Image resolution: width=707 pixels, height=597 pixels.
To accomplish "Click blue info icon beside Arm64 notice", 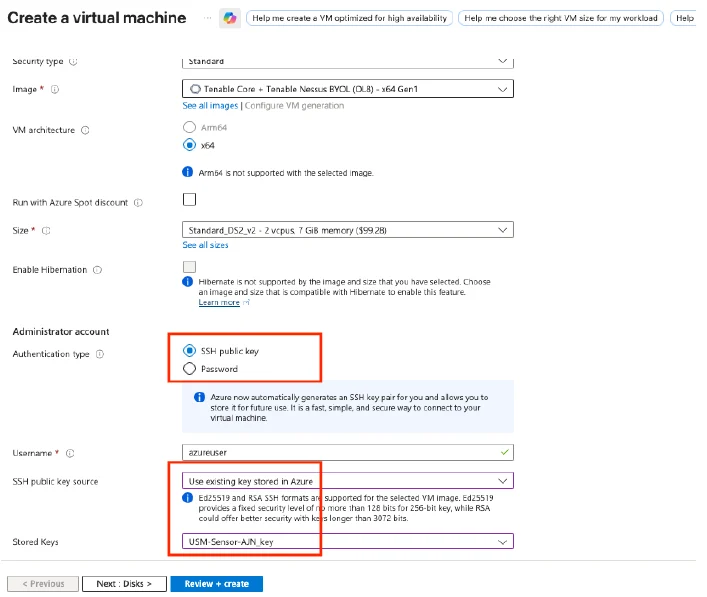I will (x=188, y=172).
